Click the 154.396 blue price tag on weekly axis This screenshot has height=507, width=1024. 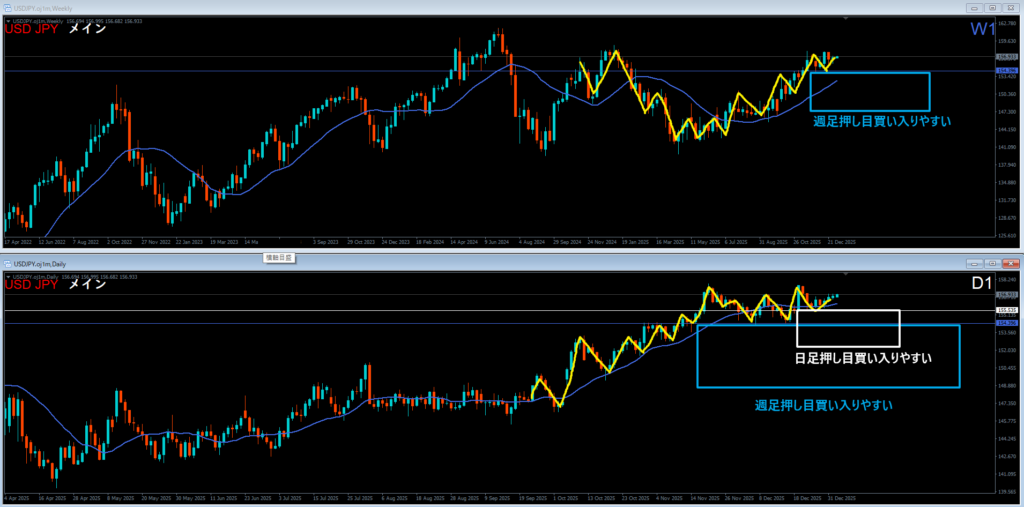1005,71
